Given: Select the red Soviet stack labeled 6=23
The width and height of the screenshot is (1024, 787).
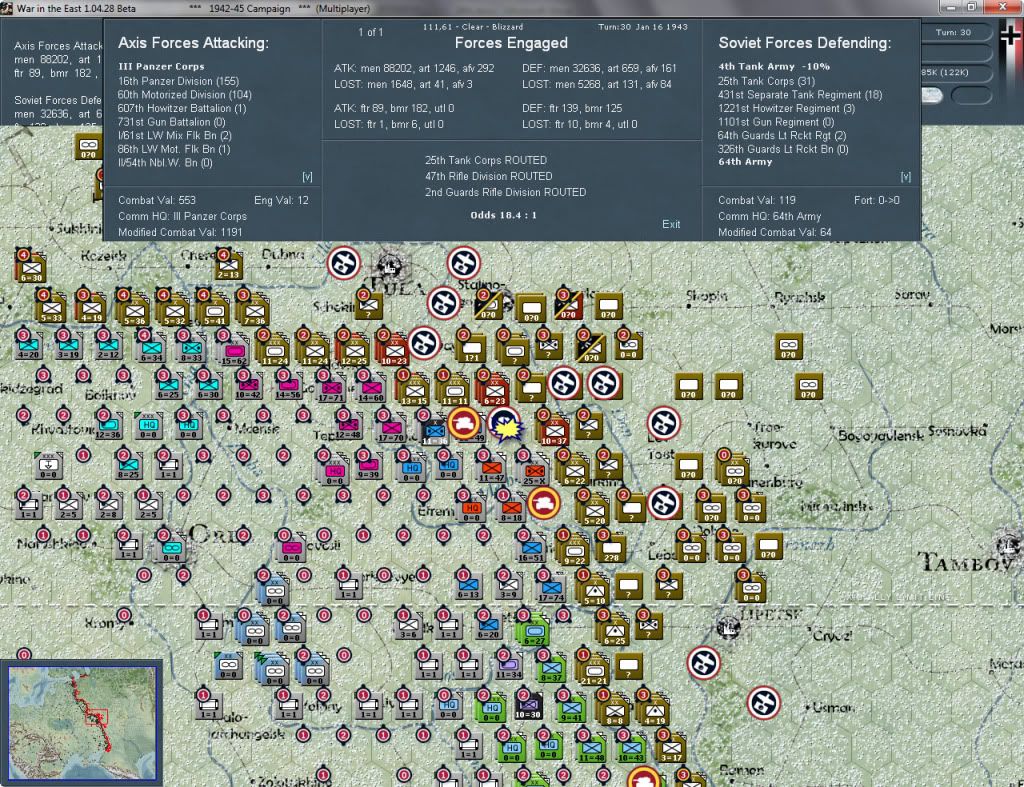Looking at the screenshot, I should [x=494, y=391].
